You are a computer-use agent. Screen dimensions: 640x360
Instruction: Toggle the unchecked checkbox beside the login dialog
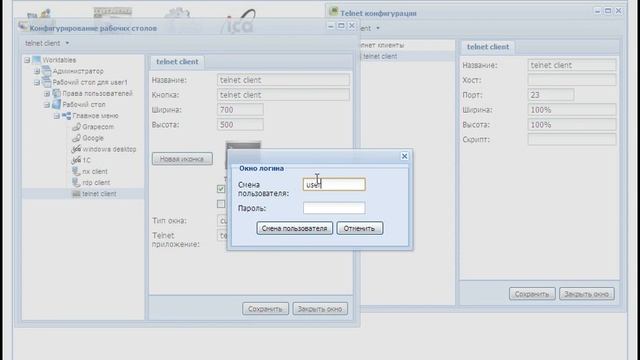point(221,204)
